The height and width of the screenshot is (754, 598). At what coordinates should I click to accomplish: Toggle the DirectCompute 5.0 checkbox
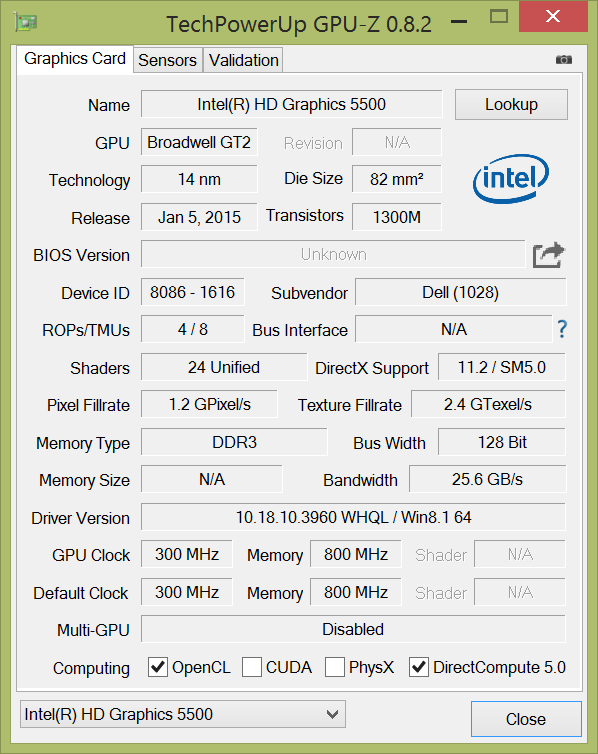419,667
